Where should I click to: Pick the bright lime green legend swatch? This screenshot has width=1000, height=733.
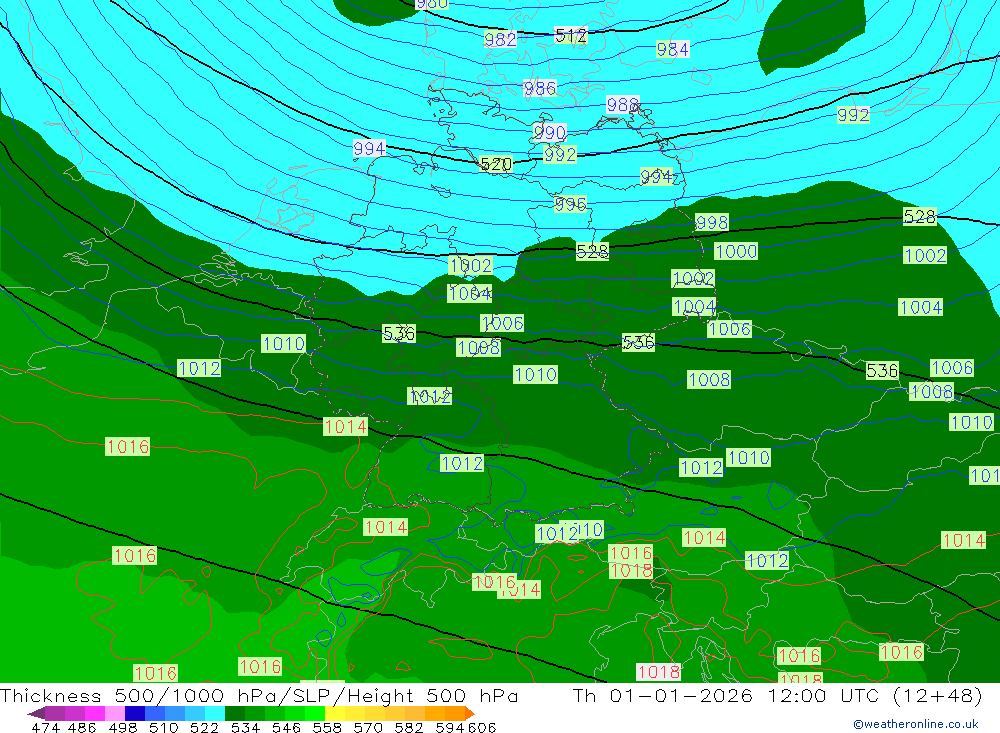[x=314, y=713]
